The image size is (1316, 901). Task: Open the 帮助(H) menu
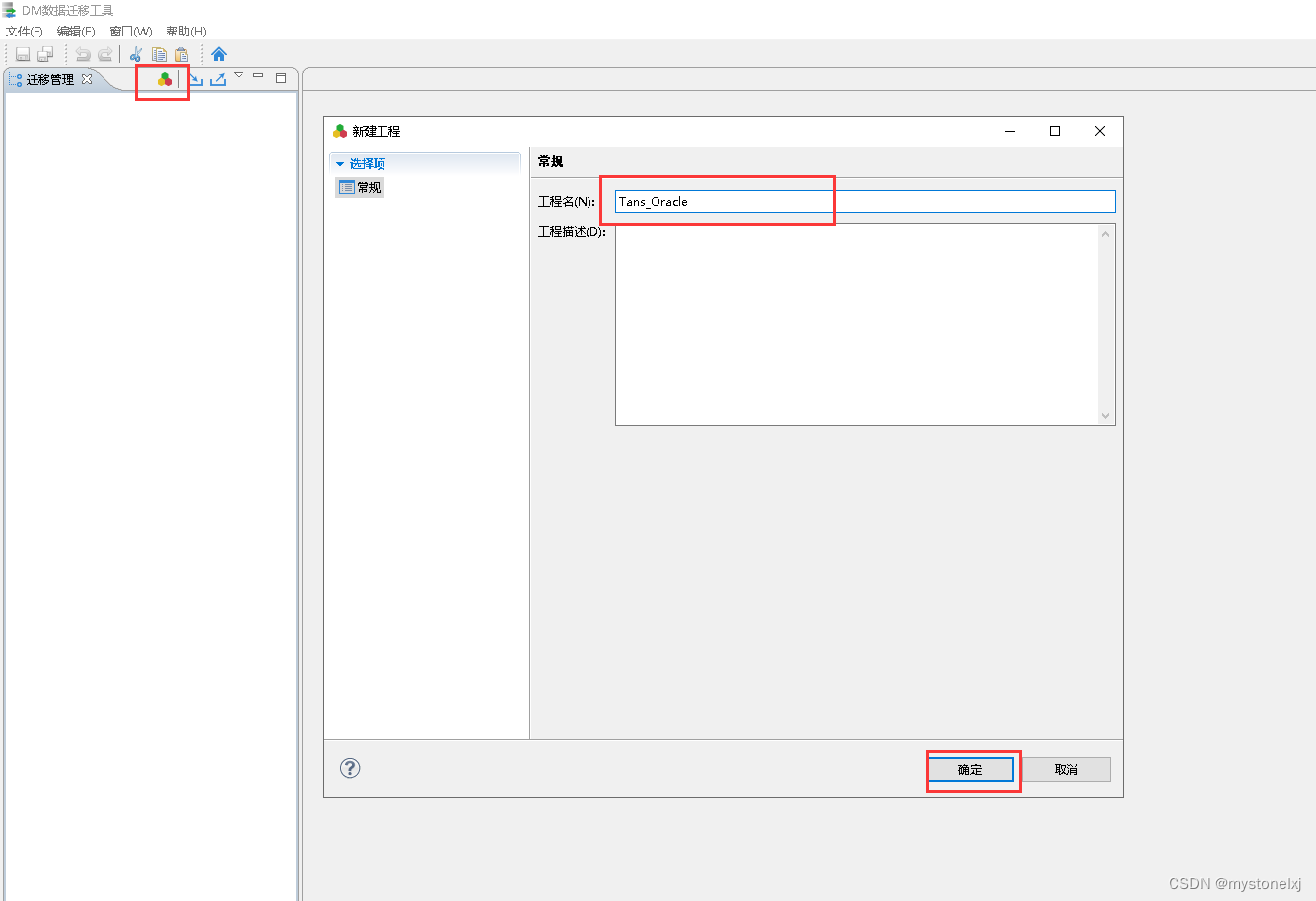[x=186, y=32]
